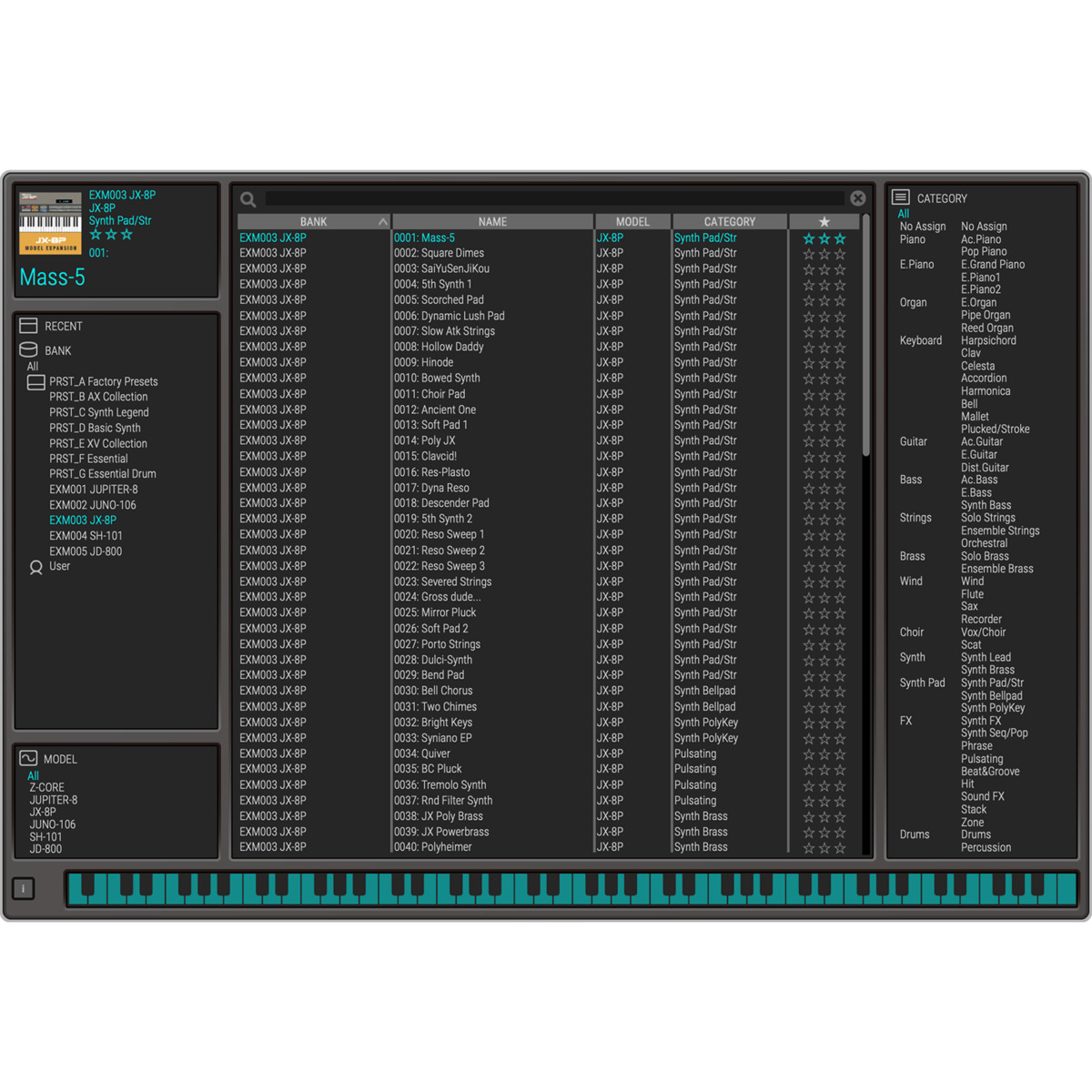
Task: Play a key on the teal keyboard
Action: pyautogui.click(x=573, y=889)
